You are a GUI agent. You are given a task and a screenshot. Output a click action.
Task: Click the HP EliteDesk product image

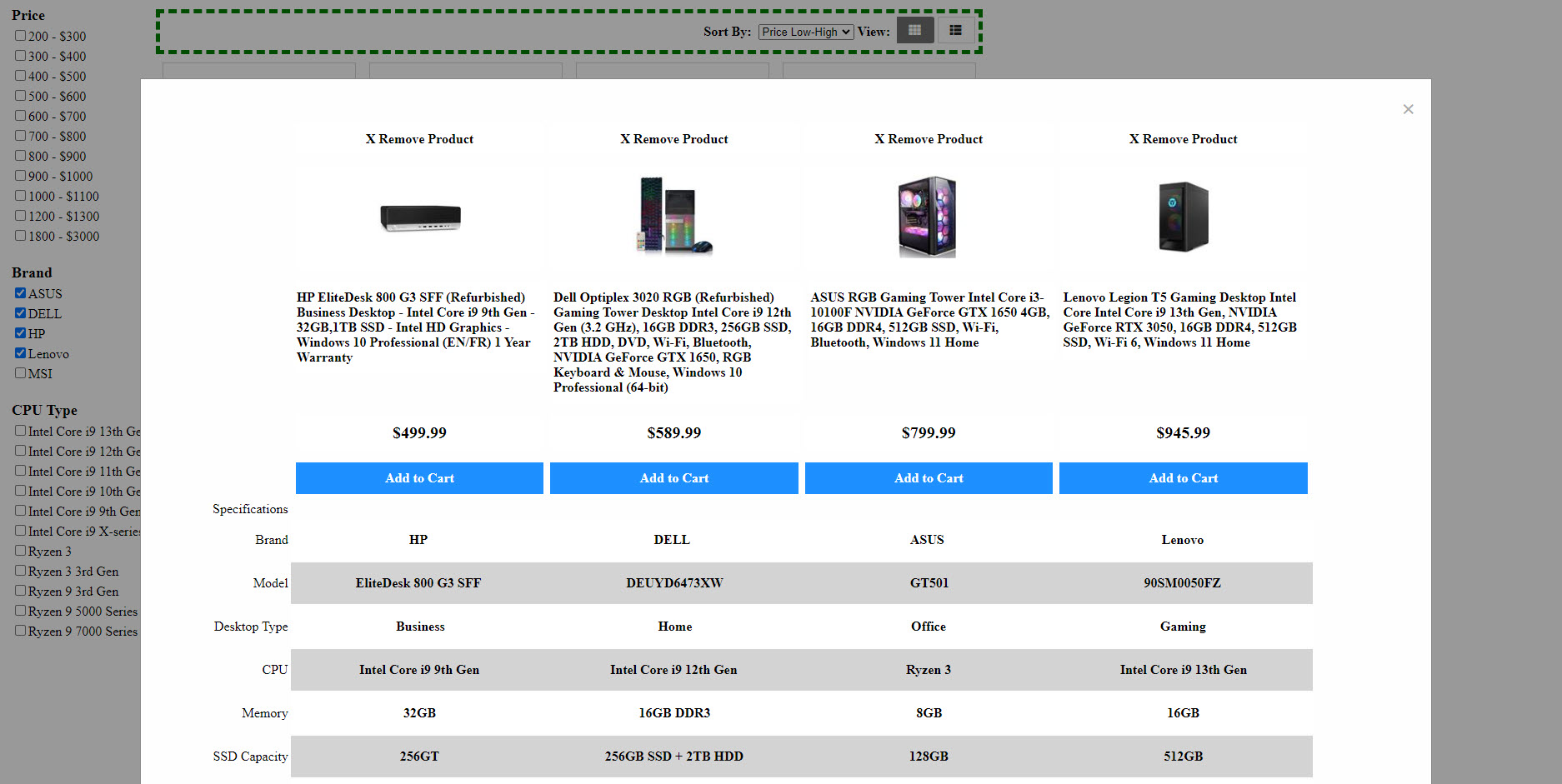click(420, 217)
